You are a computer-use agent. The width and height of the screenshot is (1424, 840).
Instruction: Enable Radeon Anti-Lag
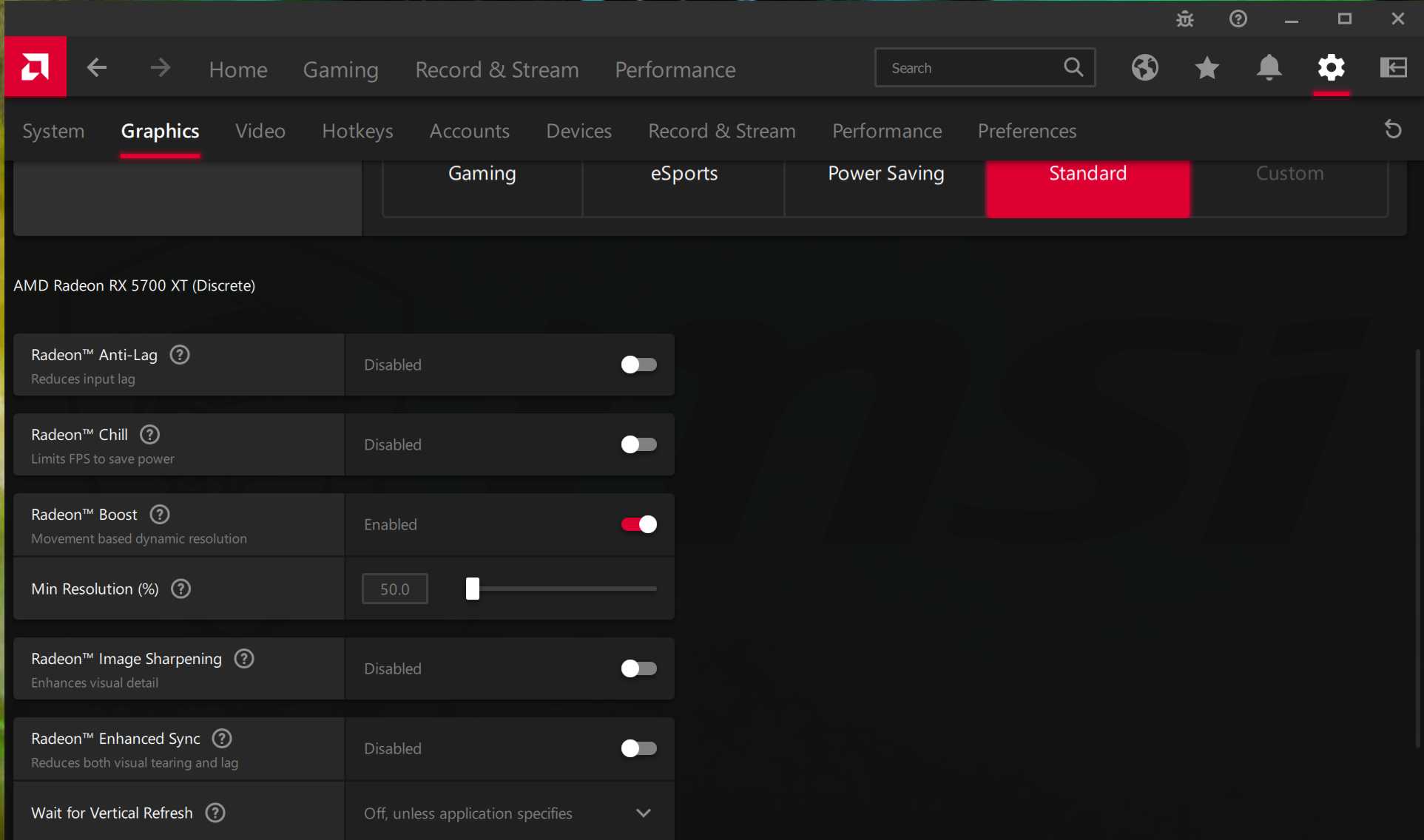[638, 365]
